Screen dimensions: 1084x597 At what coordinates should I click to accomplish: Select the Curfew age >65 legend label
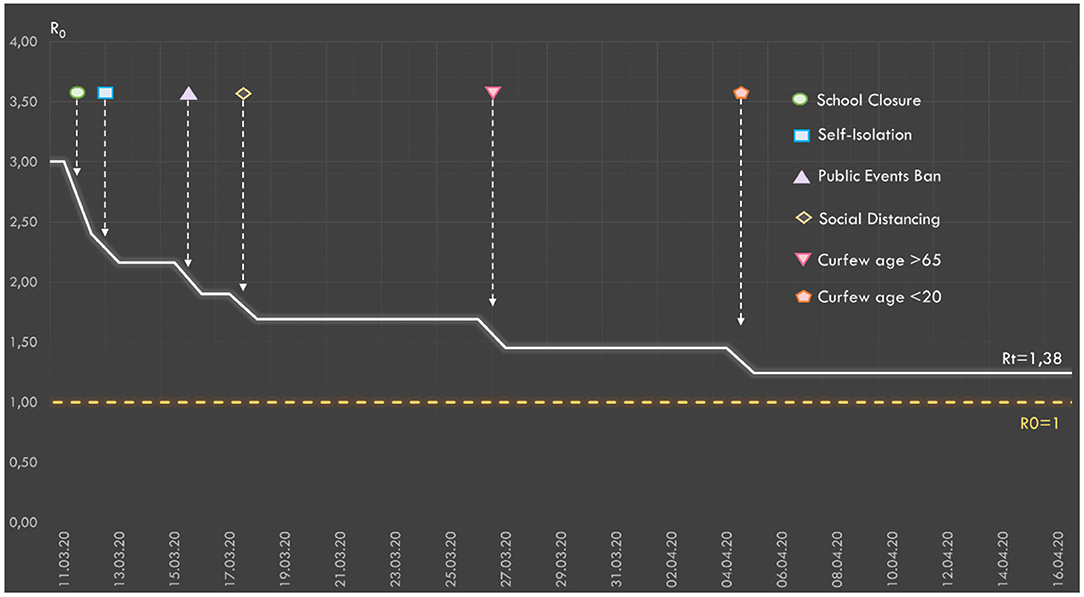[879, 260]
